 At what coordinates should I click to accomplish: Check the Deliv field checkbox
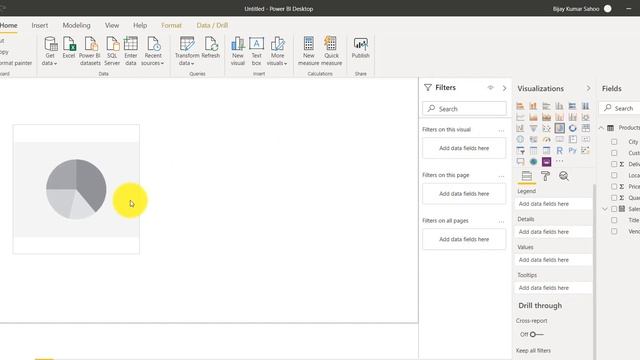(614, 164)
